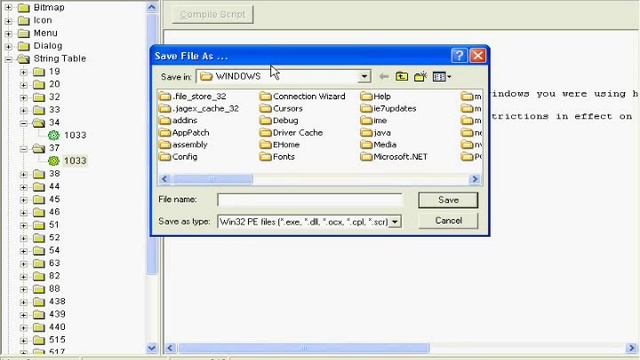Select the Media folder
Viewport: 640px width, 360px height.
tap(378, 145)
